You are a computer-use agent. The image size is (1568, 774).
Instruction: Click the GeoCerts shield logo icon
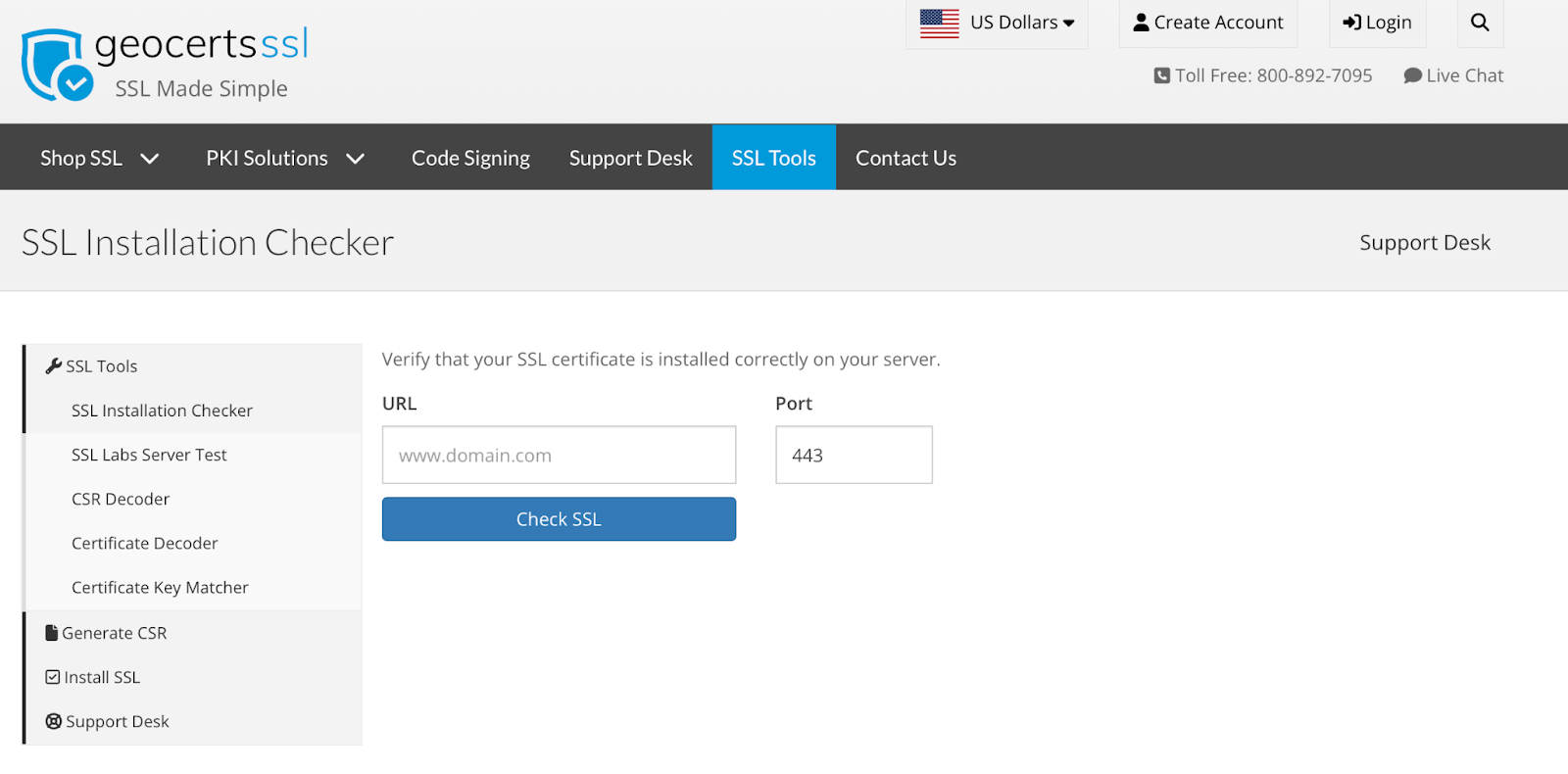tap(58, 65)
